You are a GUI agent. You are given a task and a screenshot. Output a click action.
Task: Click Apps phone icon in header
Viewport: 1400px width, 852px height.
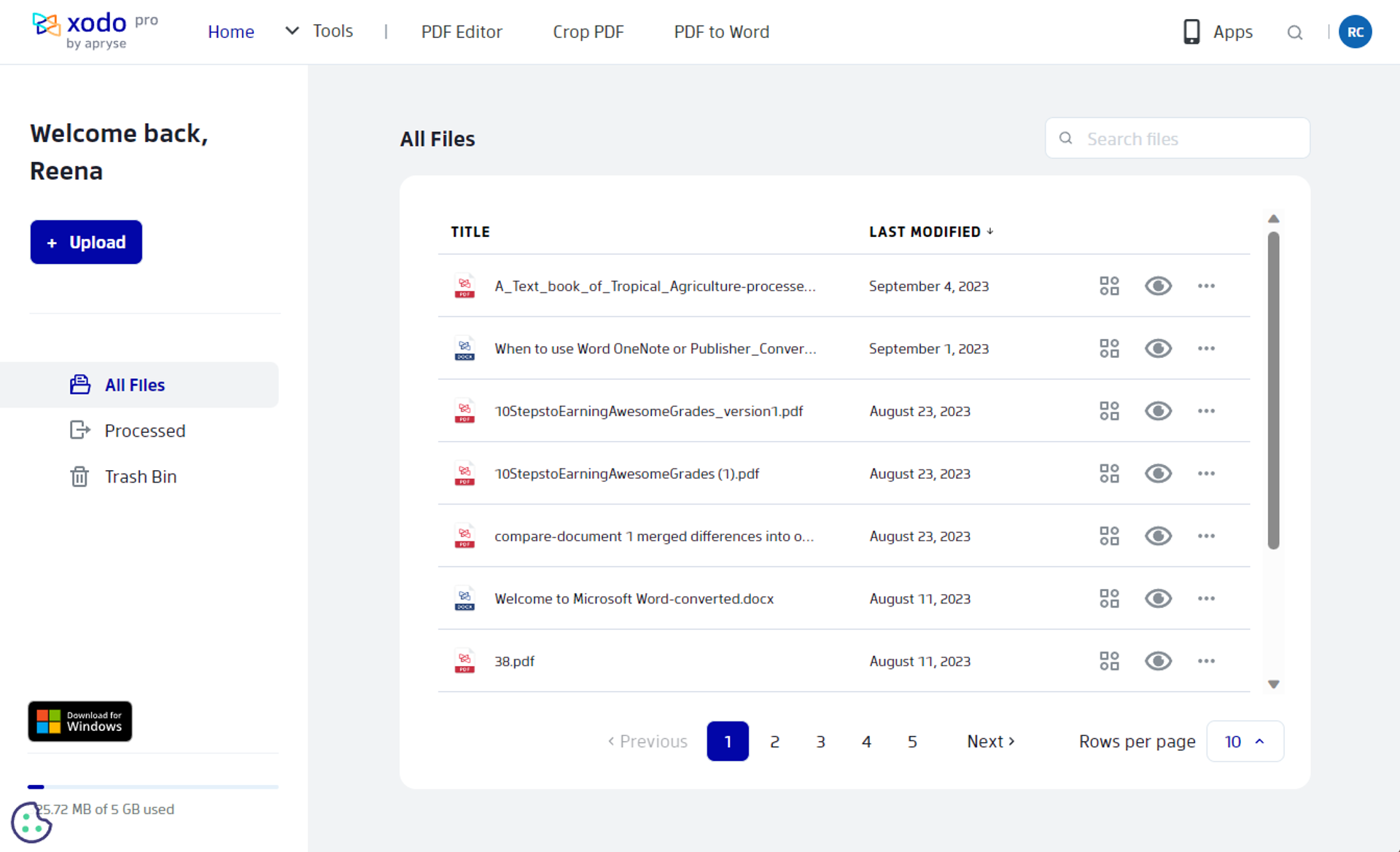tap(1191, 32)
